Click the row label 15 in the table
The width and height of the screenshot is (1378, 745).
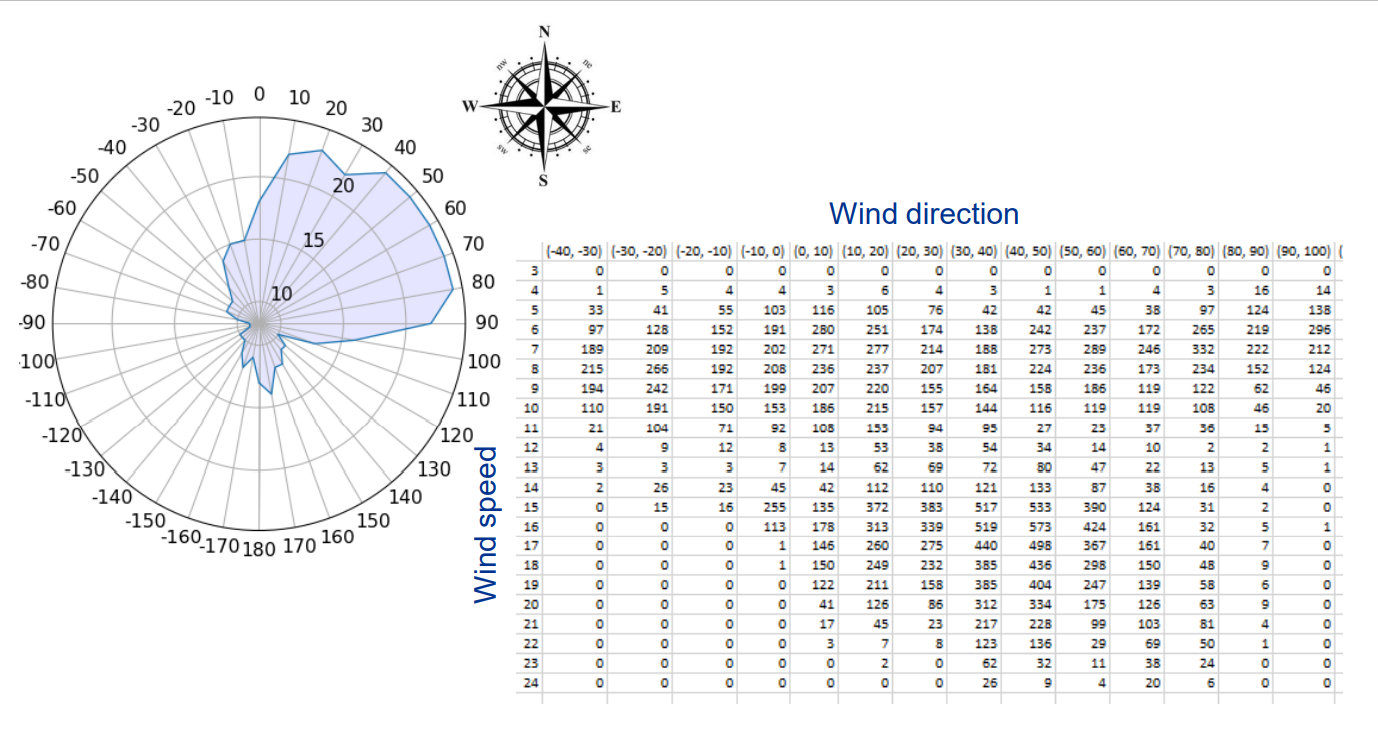[532, 508]
